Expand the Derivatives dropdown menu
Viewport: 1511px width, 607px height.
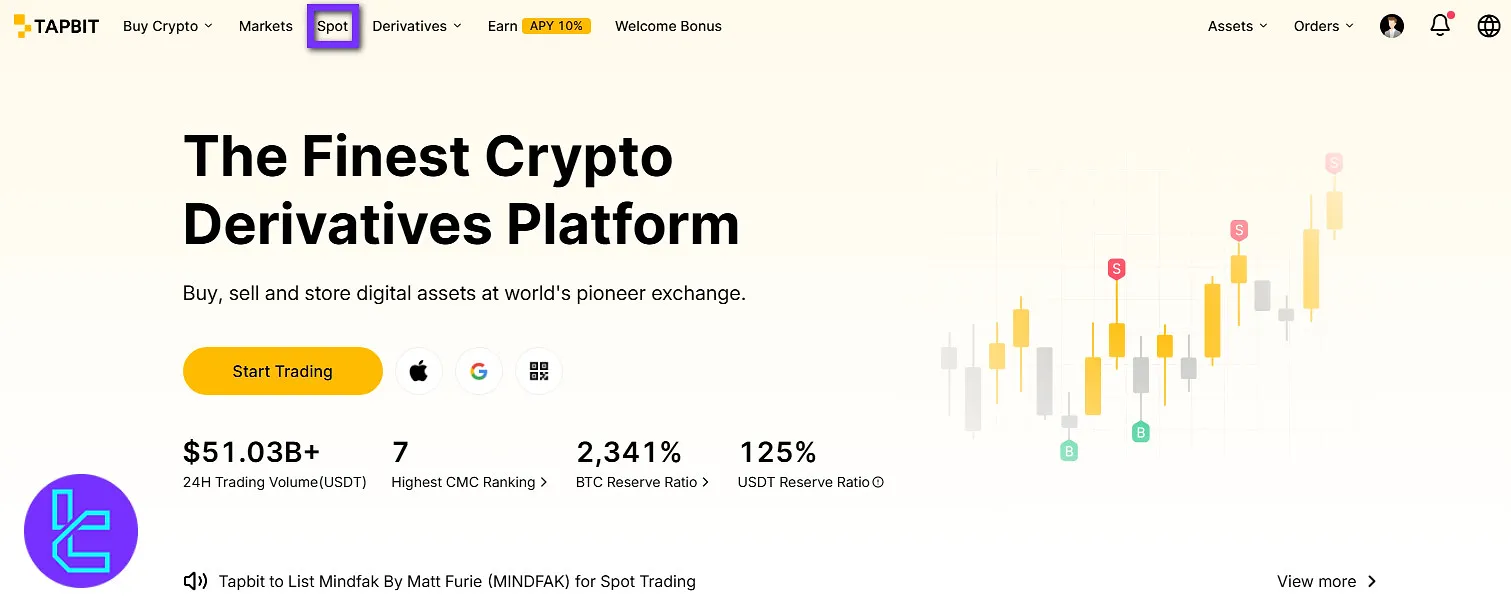coord(416,26)
